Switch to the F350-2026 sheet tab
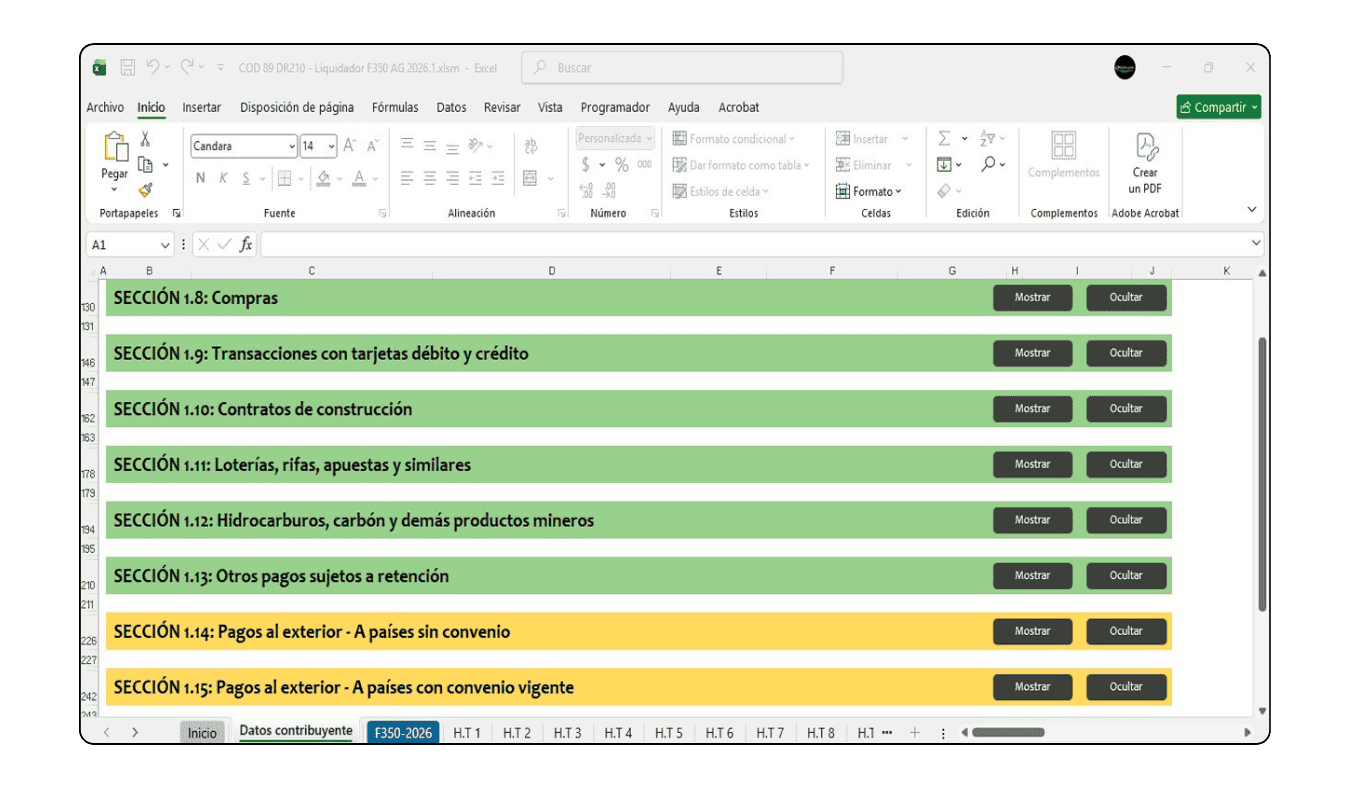The image size is (1350, 788). [403, 733]
